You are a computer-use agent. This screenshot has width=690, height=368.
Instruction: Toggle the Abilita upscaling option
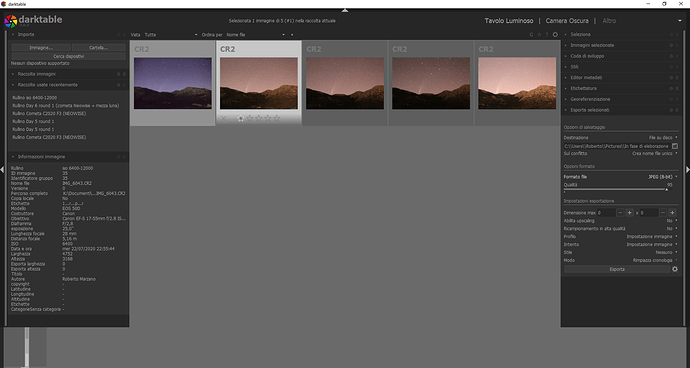[x=620, y=221]
